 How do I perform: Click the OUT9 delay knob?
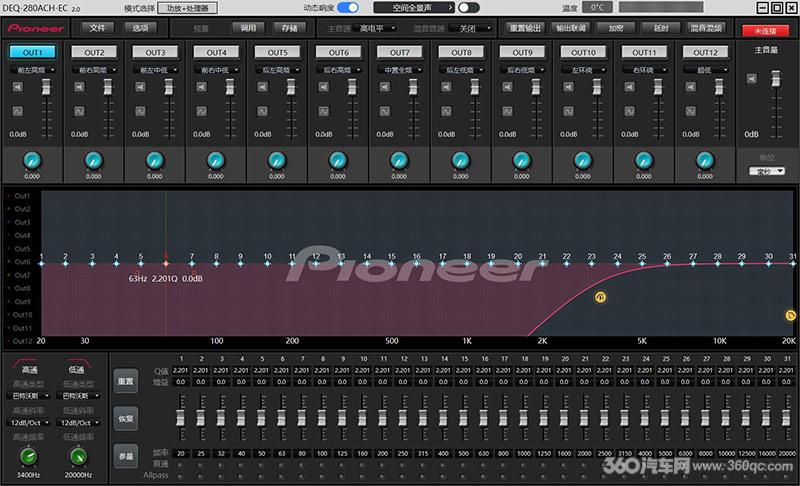tap(521, 161)
